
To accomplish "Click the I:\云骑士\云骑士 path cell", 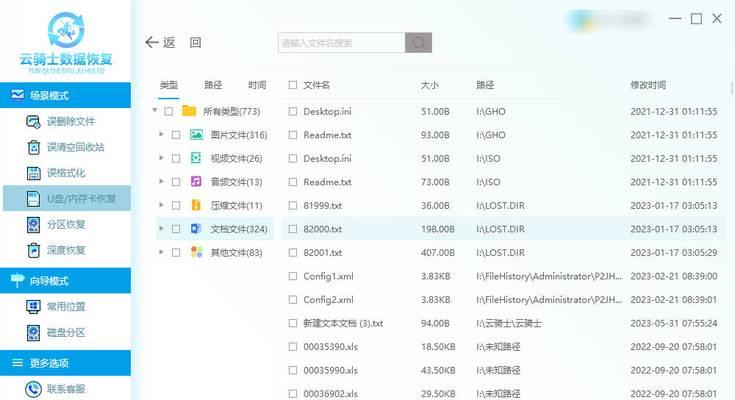I will 509,323.
